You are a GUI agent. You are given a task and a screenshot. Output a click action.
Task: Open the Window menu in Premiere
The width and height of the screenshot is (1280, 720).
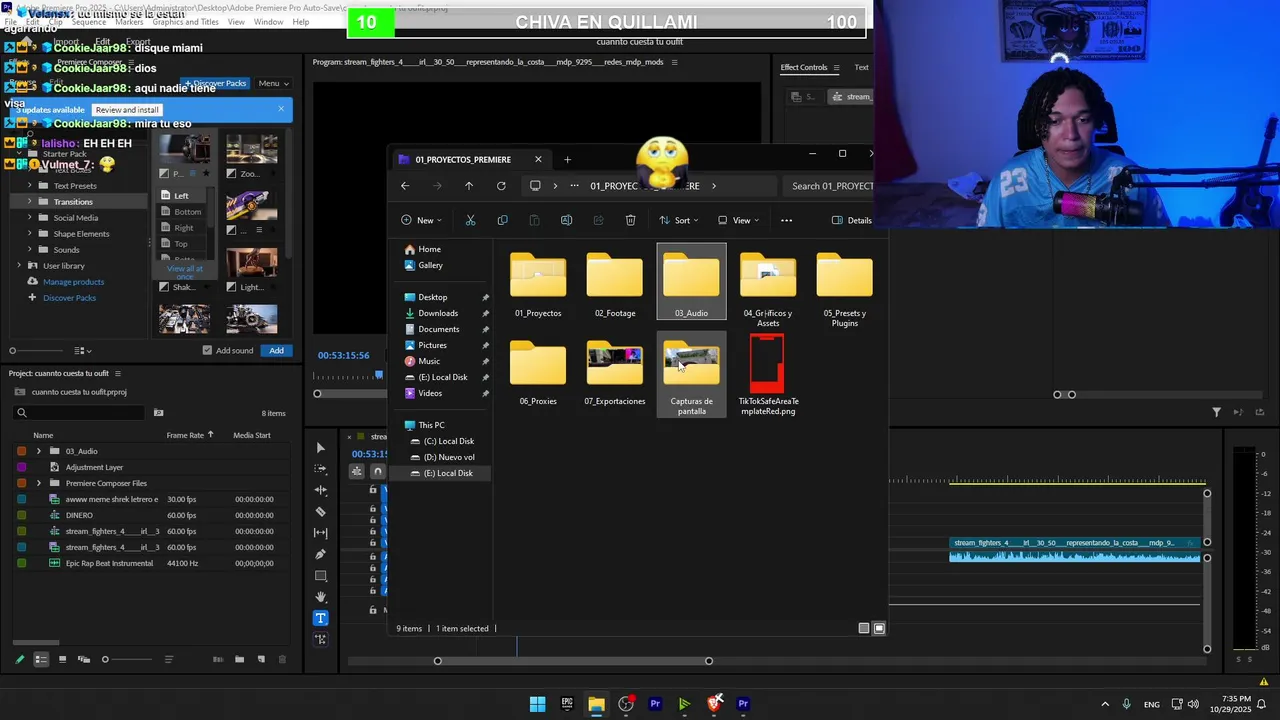pyautogui.click(x=268, y=22)
